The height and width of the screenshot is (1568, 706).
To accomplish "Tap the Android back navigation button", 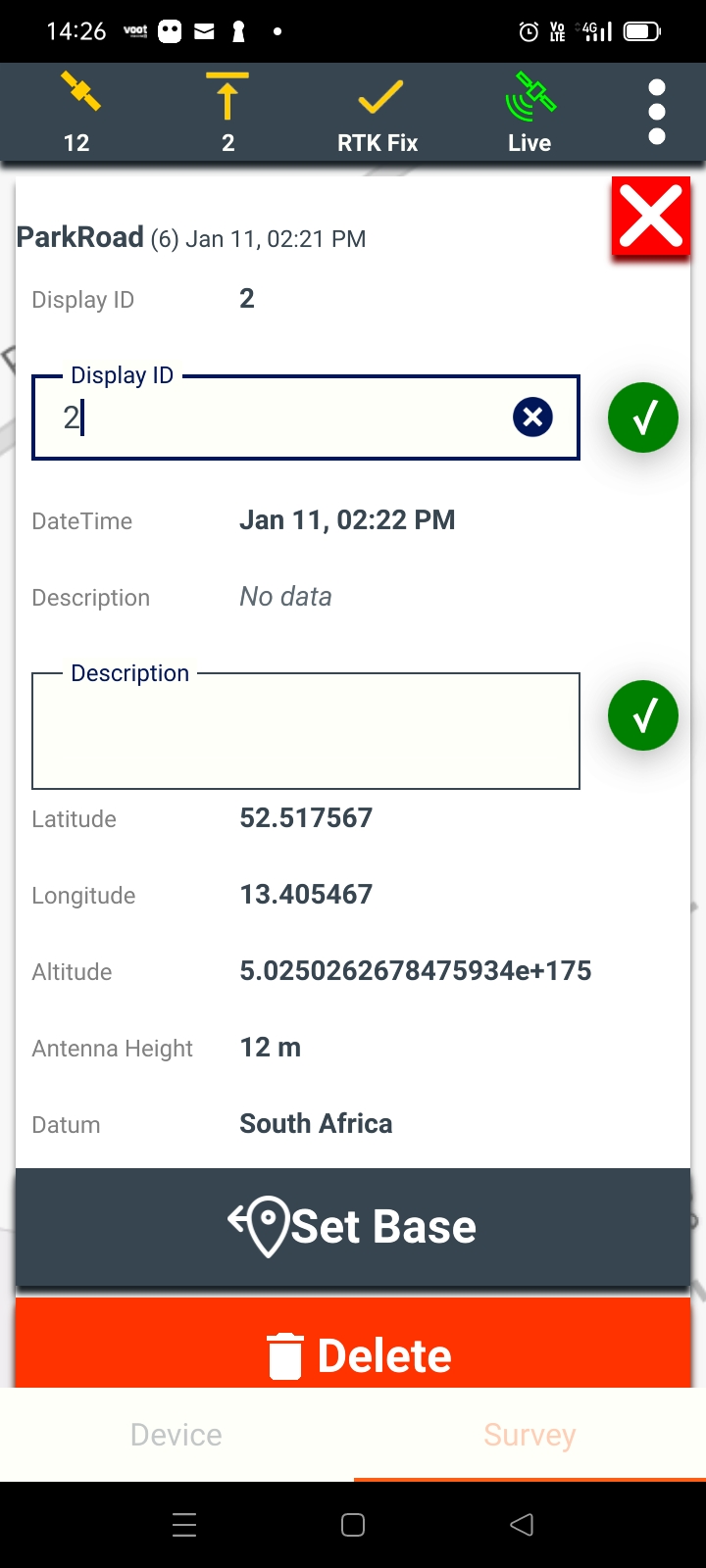I will (x=522, y=1525).
